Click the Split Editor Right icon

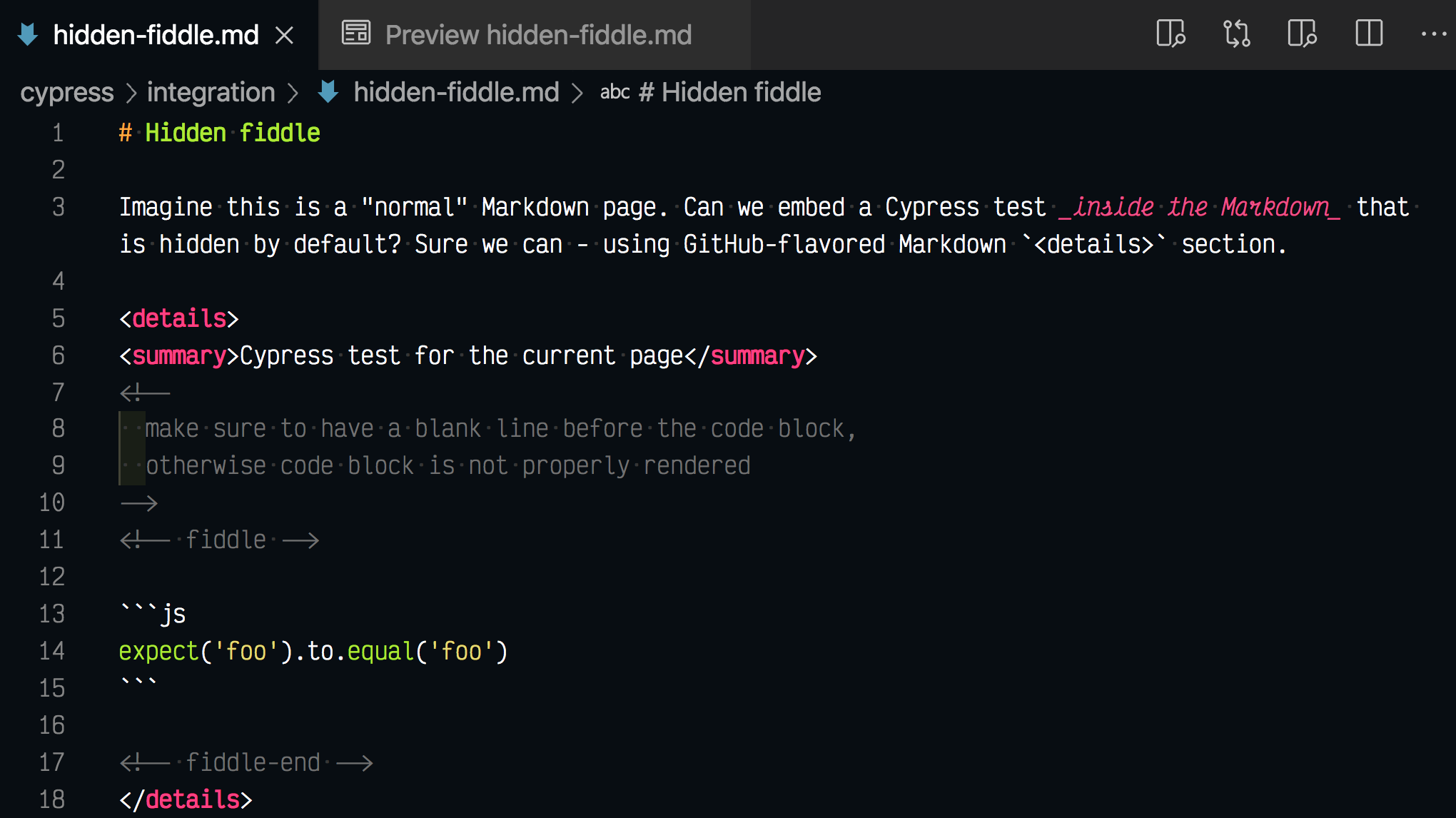point(1368,34)
